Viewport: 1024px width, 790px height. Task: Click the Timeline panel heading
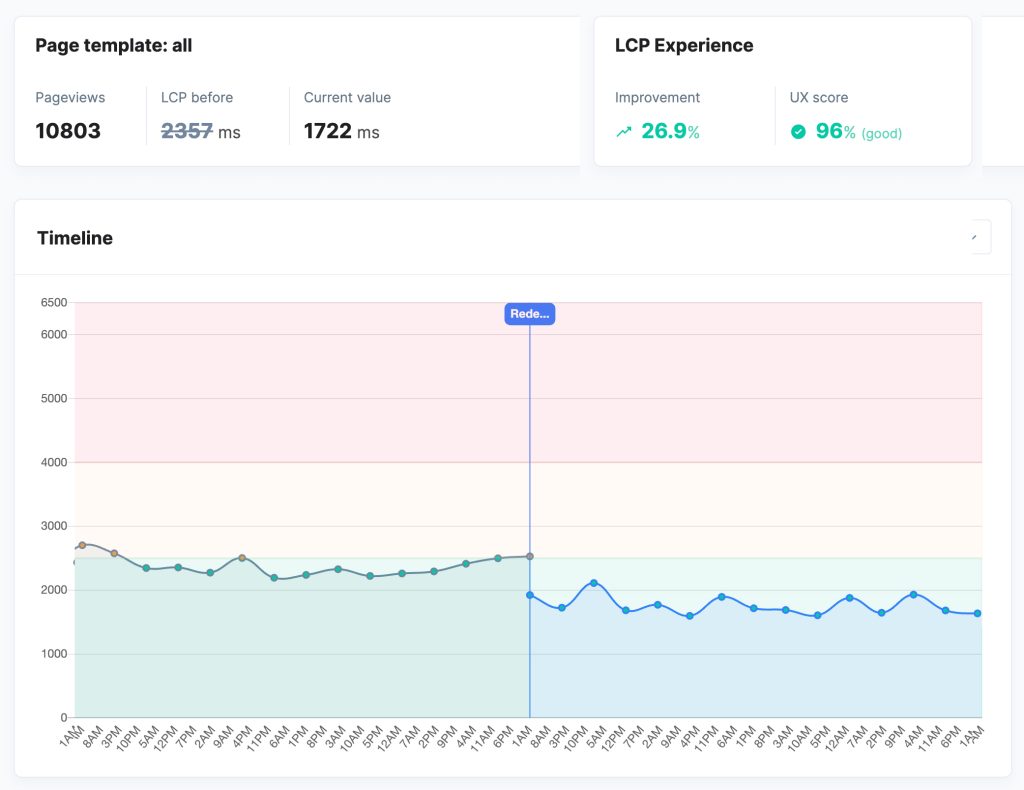[75, 238]
